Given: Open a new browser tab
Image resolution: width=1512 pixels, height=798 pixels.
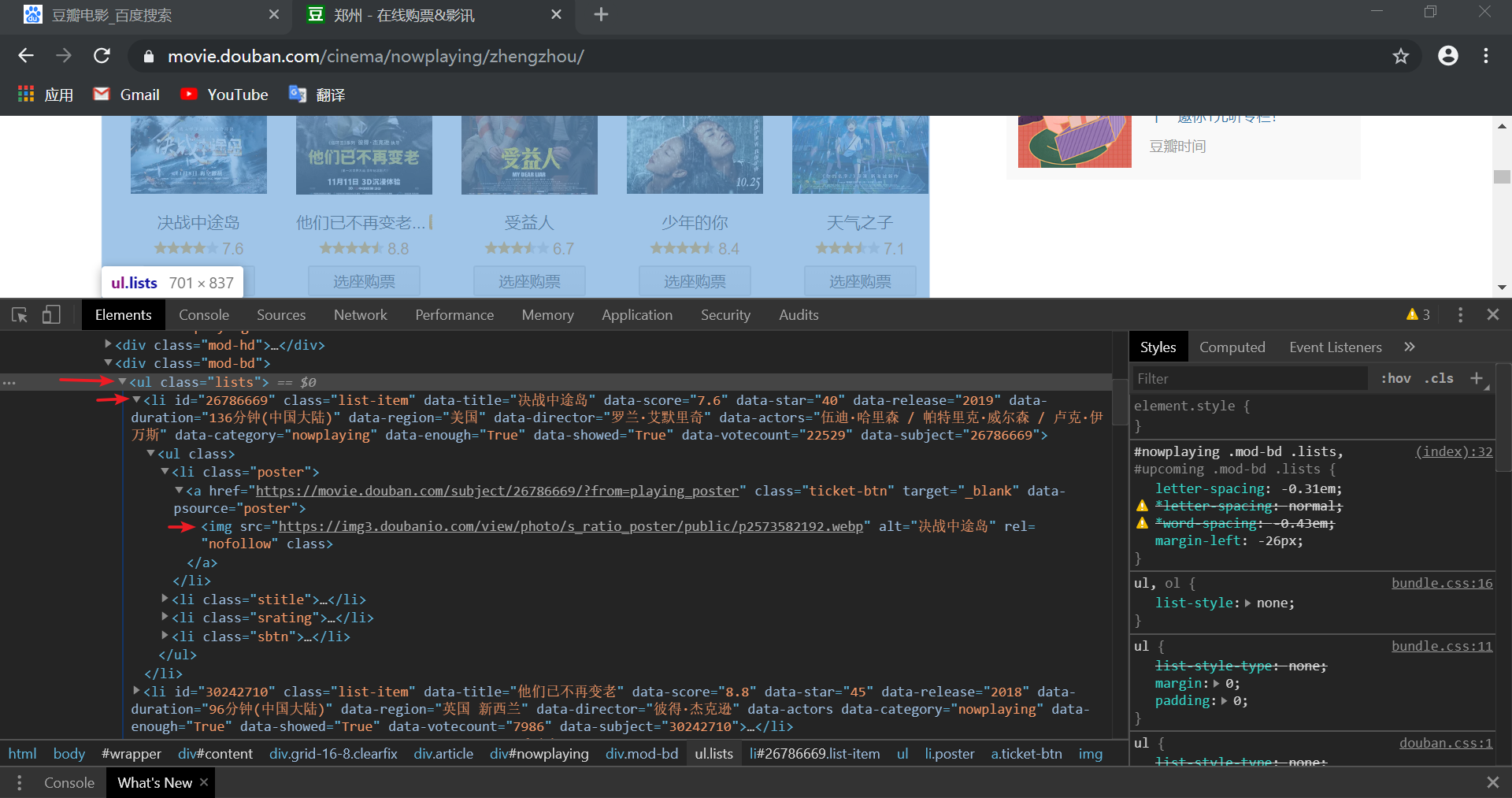Looking at the screenshot, I should point(601,14).
